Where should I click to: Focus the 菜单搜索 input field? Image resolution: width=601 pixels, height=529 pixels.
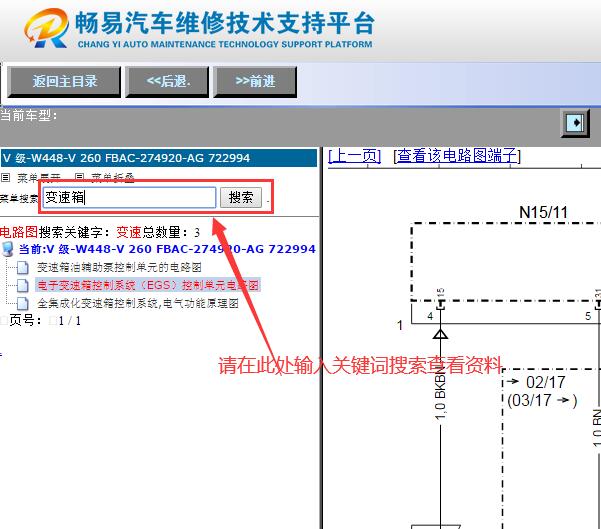pos(130,198)
